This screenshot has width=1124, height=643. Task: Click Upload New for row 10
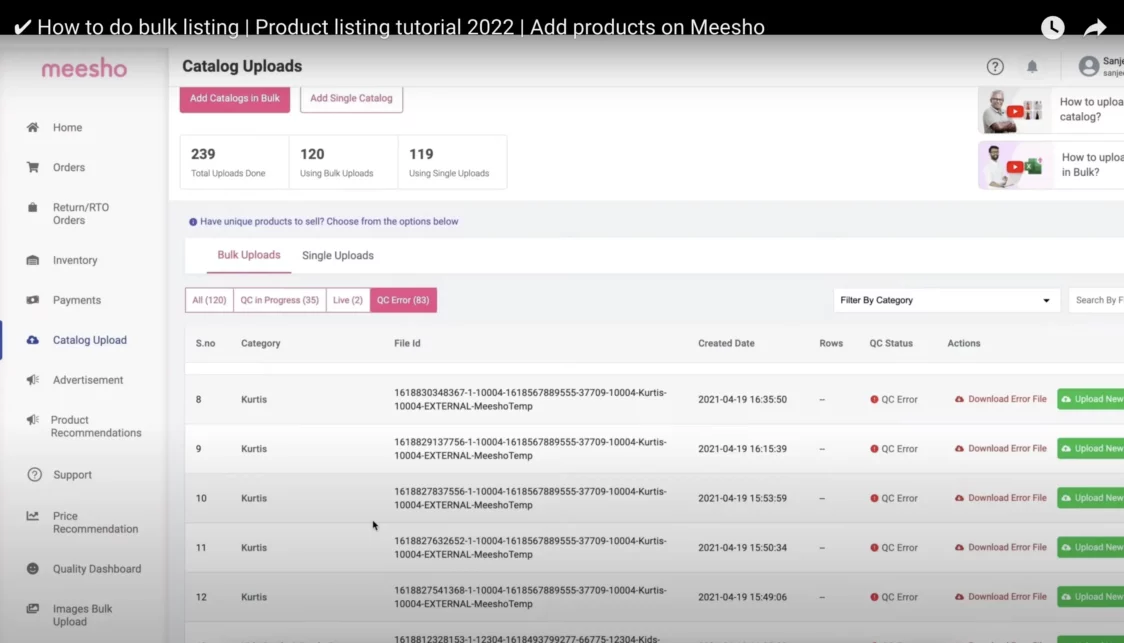pos(1090,498)
